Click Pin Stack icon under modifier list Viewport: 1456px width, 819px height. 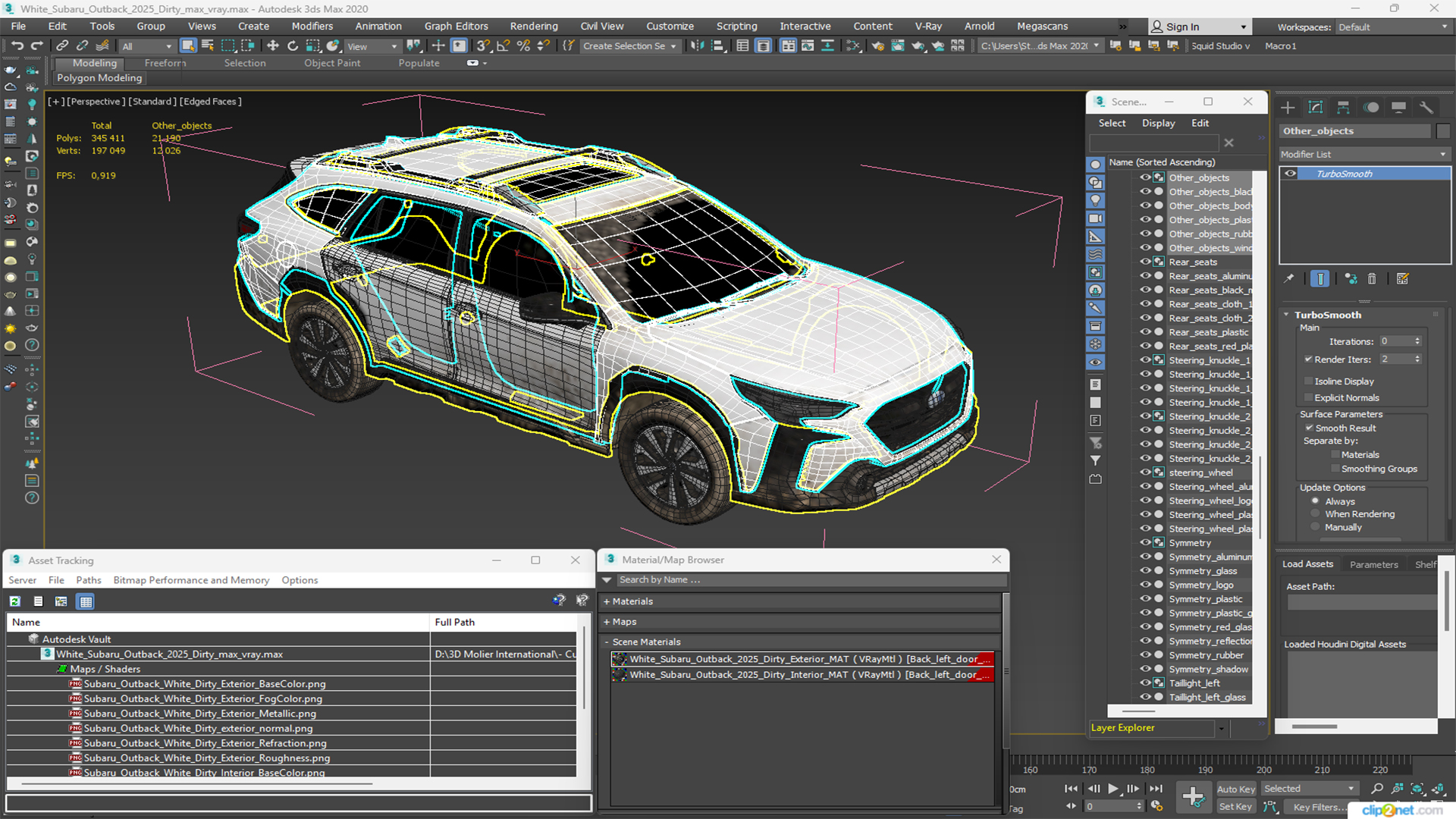pyautogui.click(x=1289, y=279)
